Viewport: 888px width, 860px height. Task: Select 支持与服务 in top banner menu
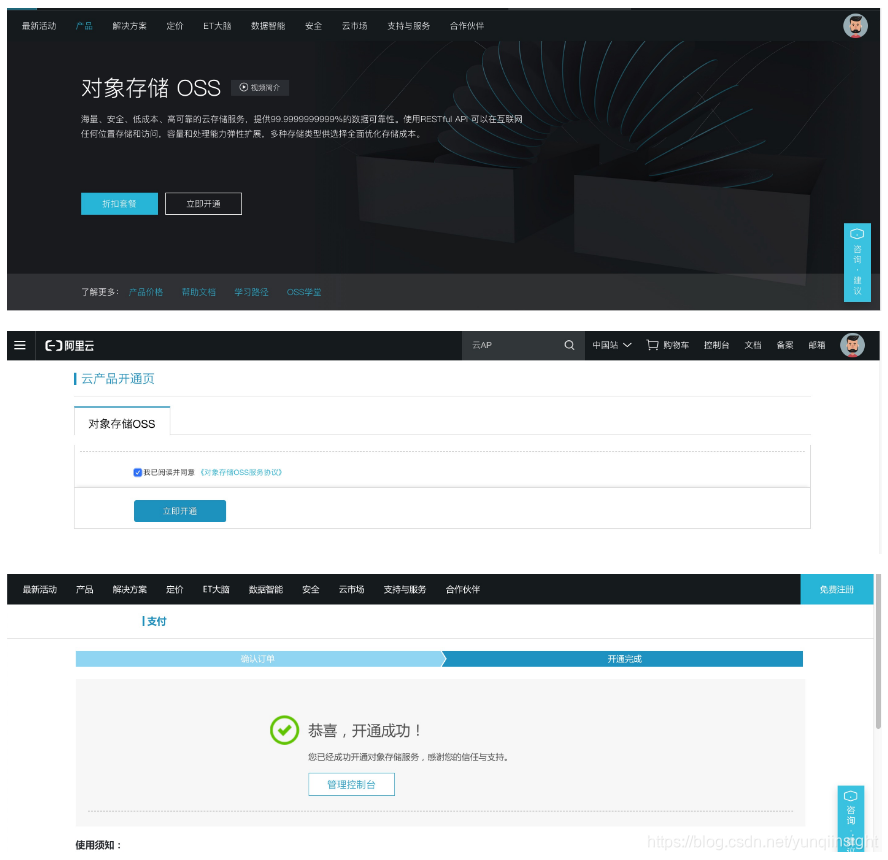coord(409,26)
